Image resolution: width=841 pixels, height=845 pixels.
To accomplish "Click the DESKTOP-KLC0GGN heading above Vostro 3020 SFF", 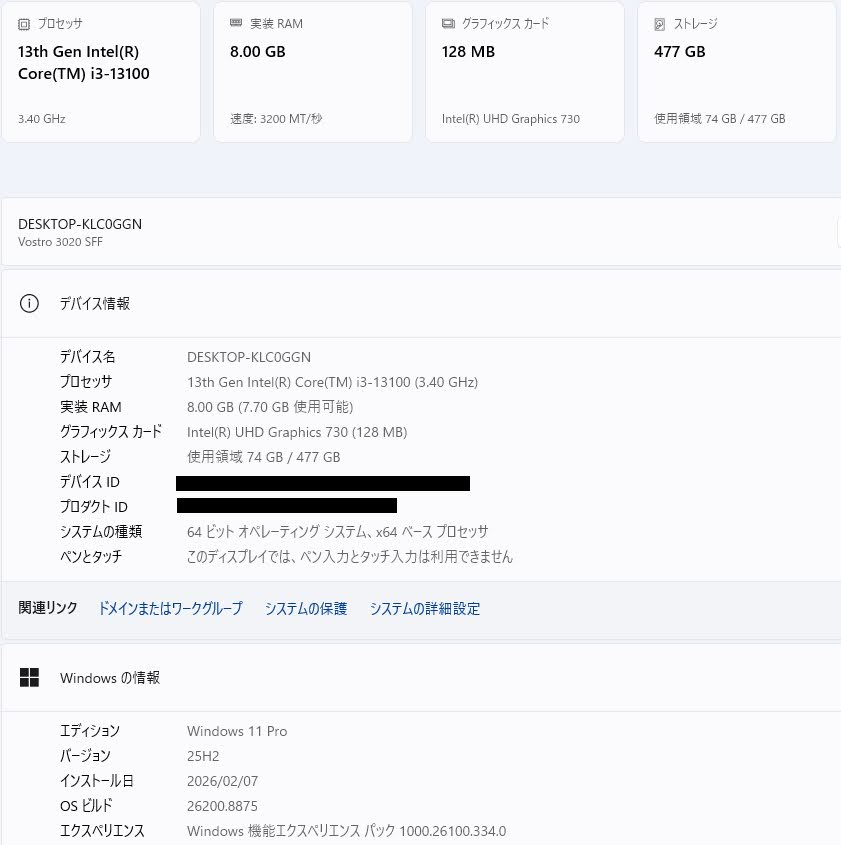I will click(x=80, y=224).
